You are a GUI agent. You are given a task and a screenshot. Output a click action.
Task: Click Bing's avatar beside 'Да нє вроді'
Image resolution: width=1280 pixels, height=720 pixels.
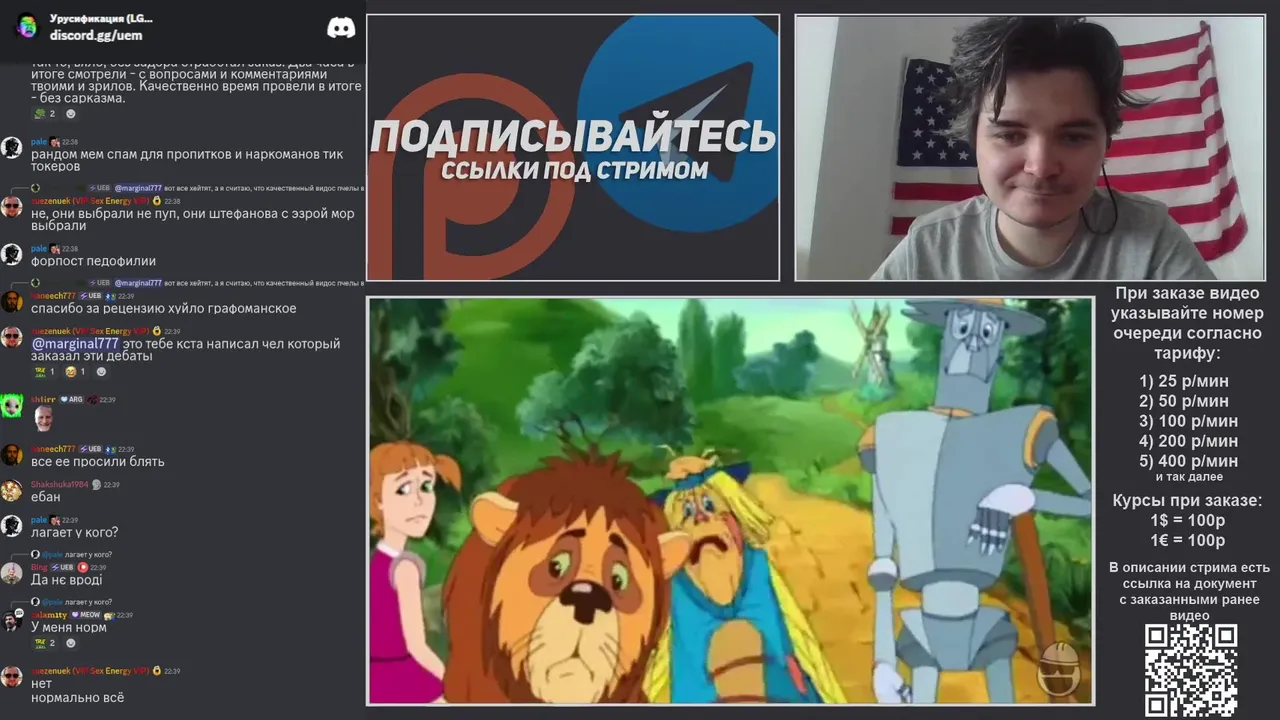click(x=11, y=573)
